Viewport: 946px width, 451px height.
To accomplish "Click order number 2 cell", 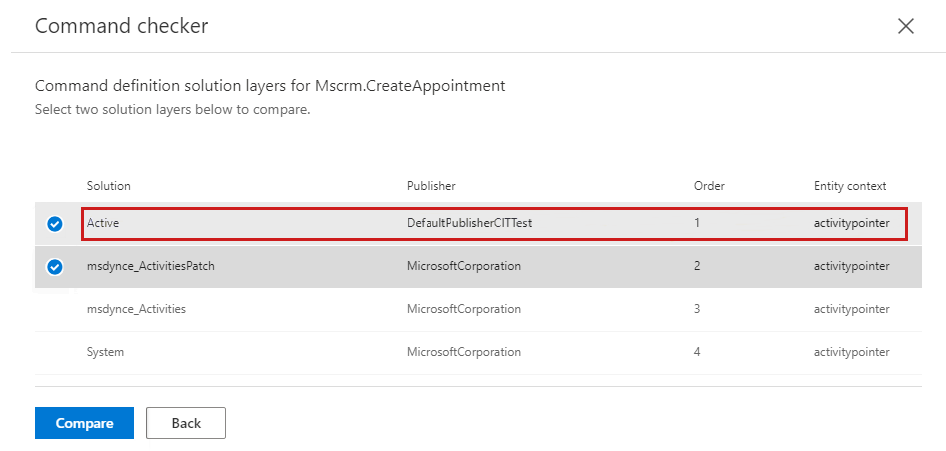I will [697, 266].
